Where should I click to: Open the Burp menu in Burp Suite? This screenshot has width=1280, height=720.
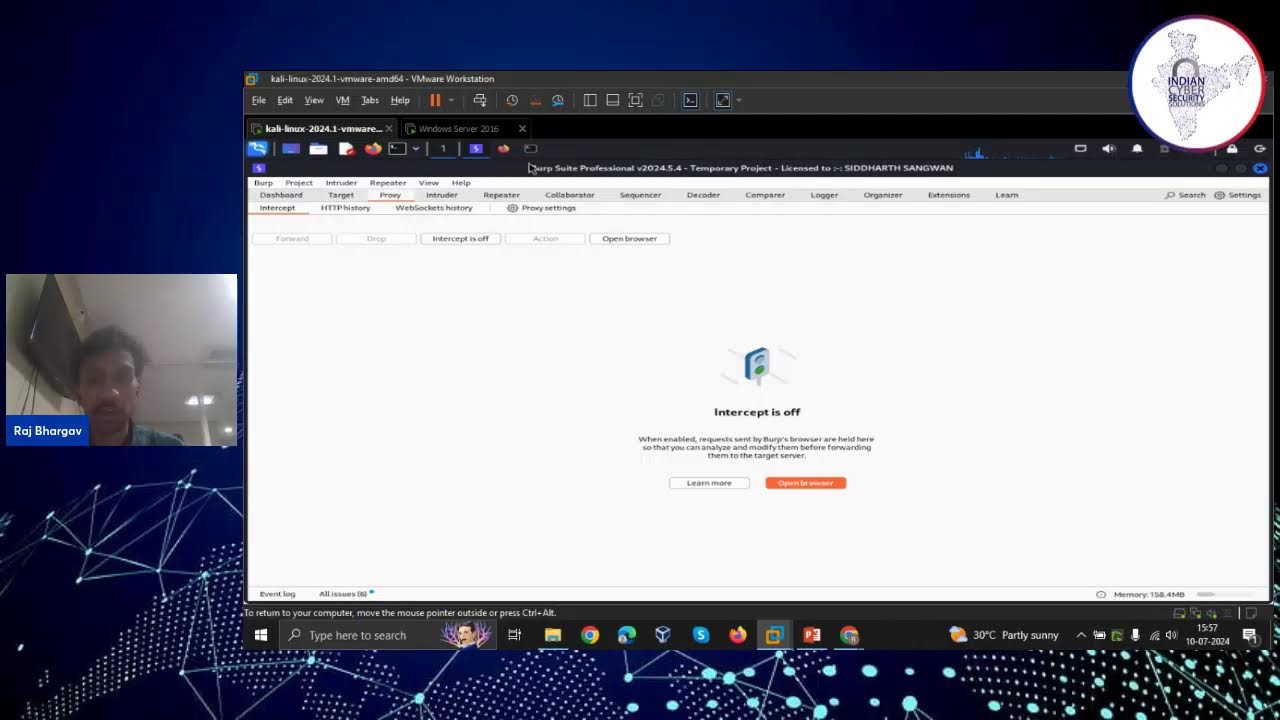[x=263, y=183]
